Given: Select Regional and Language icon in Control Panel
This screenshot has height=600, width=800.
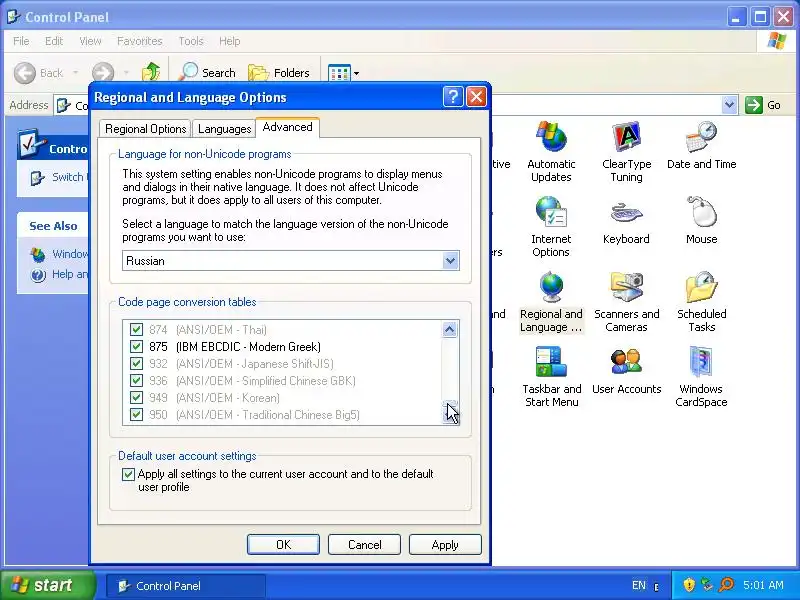Looking at the screenshot, I should coord(551,302).
